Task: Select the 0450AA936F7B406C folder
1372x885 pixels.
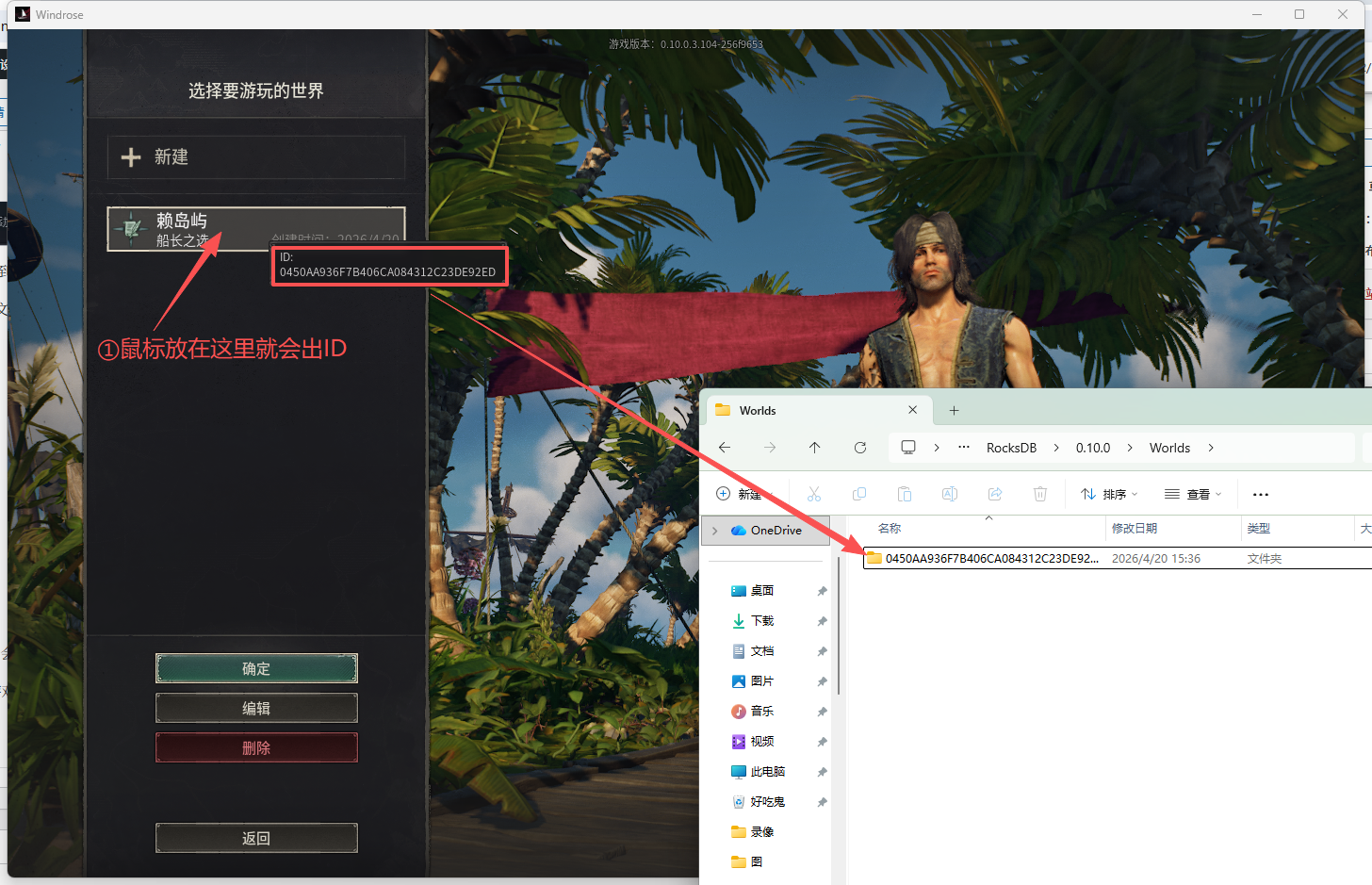Action: 990,559
